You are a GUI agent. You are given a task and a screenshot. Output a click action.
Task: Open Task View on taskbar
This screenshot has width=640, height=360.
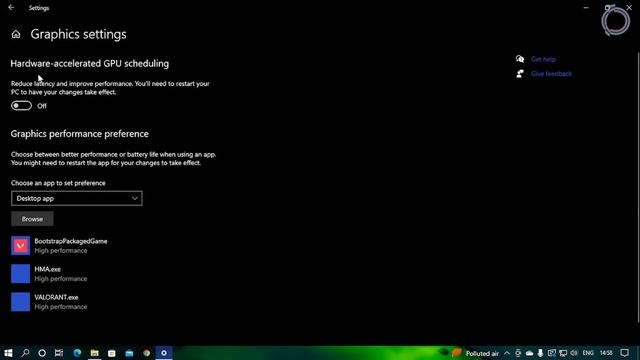(x=59, y=353)
